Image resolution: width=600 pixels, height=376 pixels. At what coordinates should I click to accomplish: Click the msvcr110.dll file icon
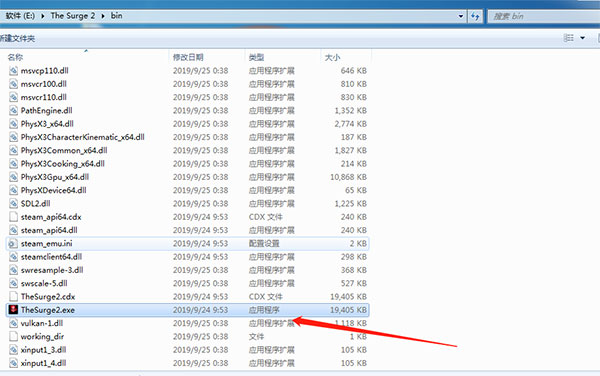[x=13, y=97]
